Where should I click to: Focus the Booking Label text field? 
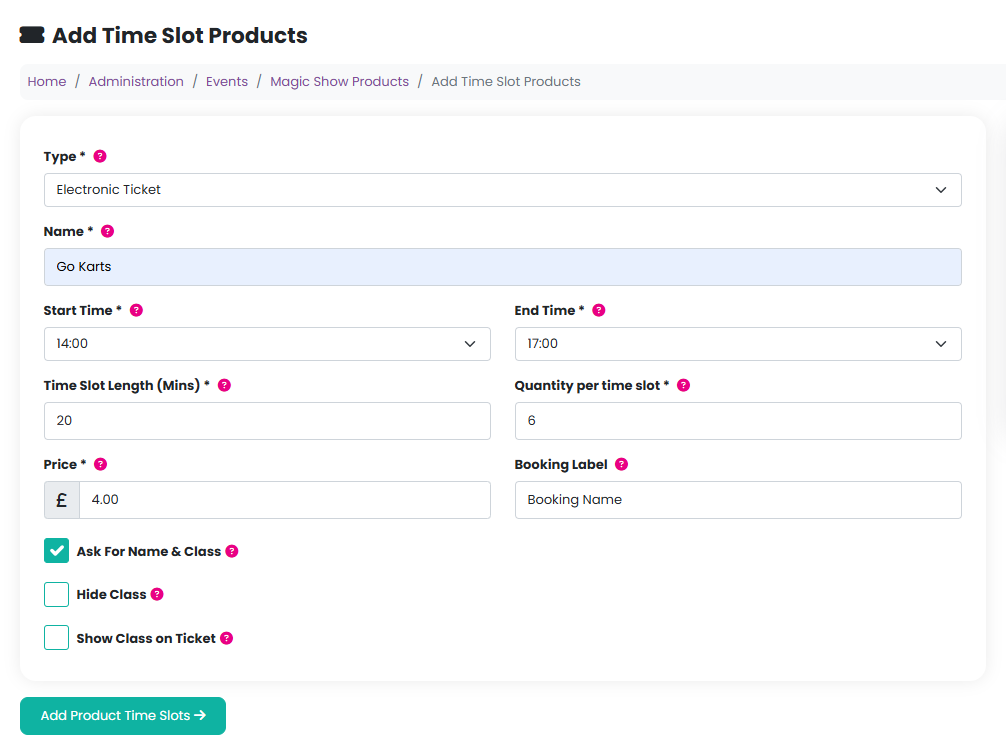pos(737,500)
